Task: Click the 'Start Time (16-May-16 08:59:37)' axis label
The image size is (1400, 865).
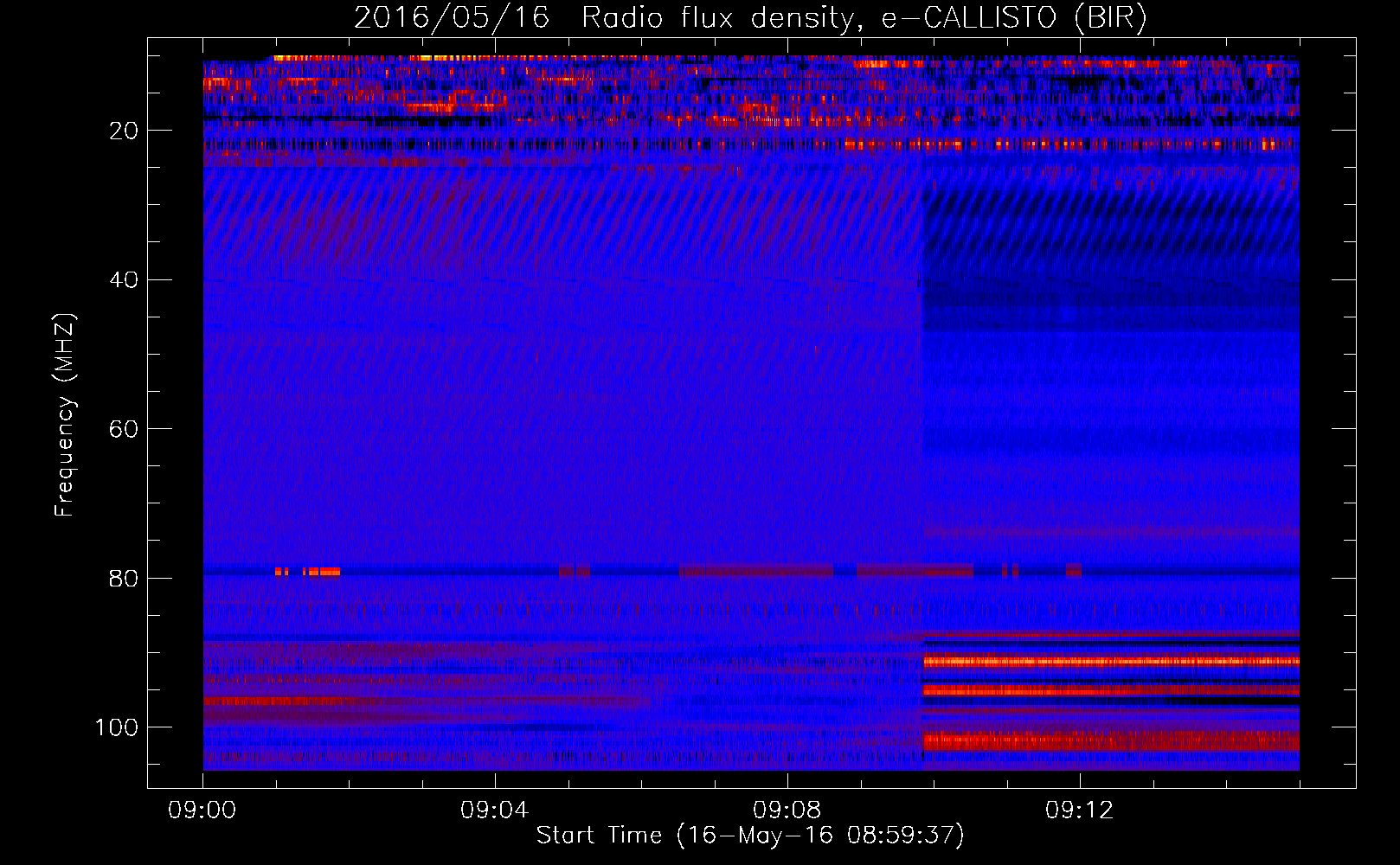Action: pos(750,836)
